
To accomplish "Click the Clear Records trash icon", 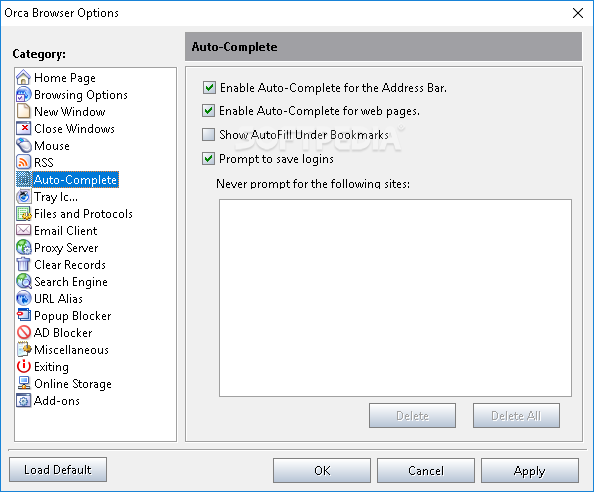I will [x=23, y=264].
